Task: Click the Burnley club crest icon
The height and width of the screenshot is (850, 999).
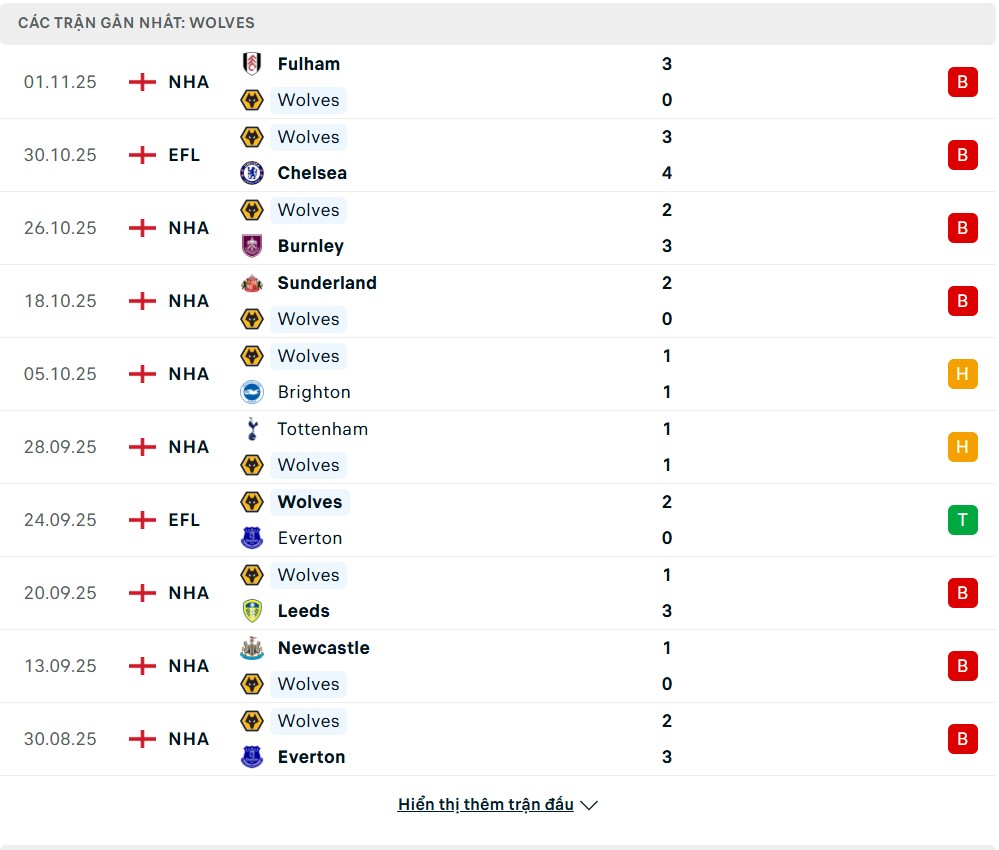Action: point(252,246)
